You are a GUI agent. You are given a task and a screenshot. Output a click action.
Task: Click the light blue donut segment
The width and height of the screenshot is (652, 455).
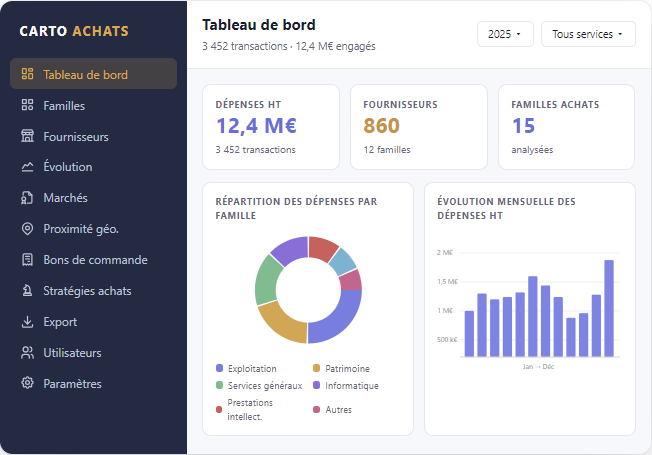(x=343, y=262)
